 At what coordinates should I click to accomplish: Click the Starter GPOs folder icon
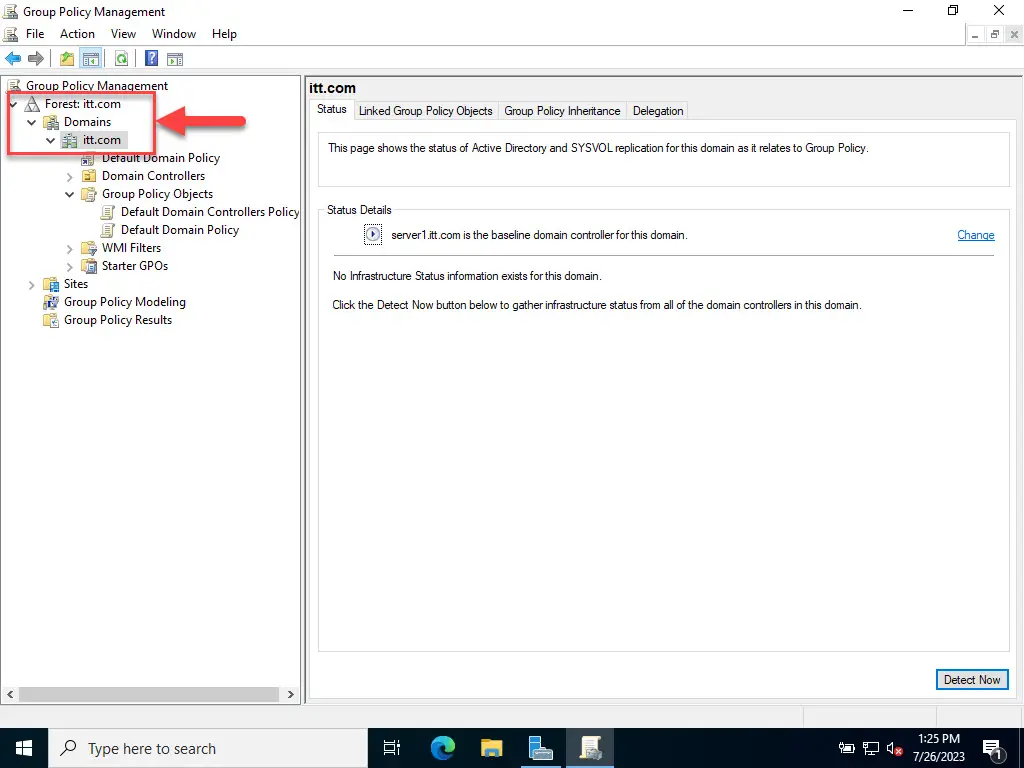click(x=89, y=266)
